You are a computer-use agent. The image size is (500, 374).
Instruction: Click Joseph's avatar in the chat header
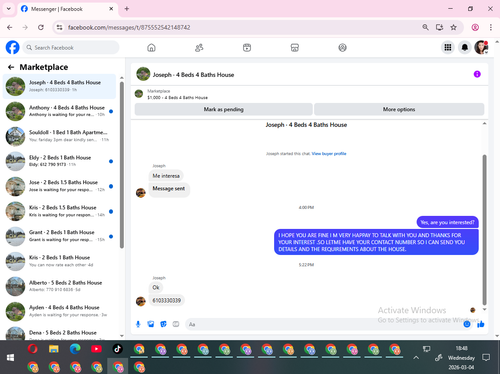[x=143, y=74]
